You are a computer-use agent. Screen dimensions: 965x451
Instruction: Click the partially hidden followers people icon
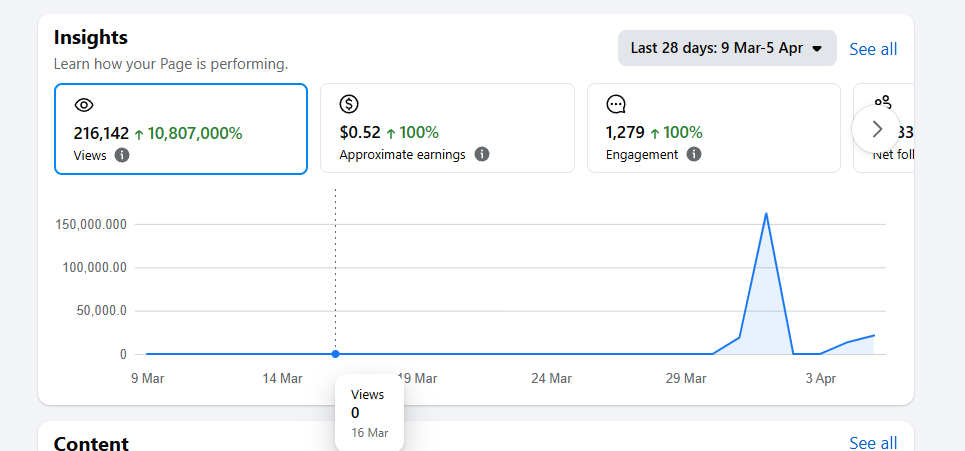tap(883, 102)
